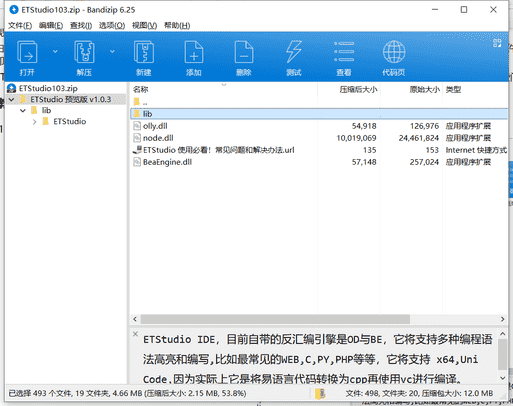Click the Add (添加) file icon
The height and width of the screenshot is (406, 513).
click(194, 52)
